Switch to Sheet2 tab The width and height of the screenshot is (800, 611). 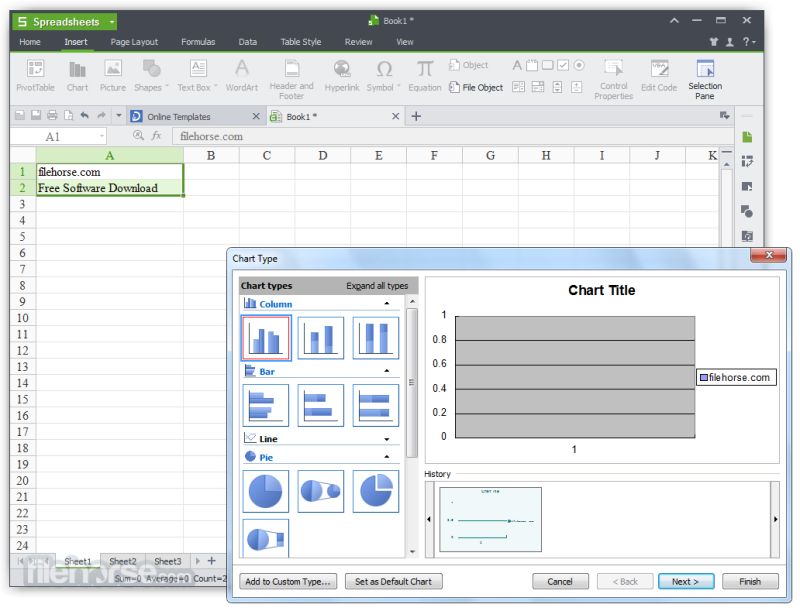click(x=123, y=561)
